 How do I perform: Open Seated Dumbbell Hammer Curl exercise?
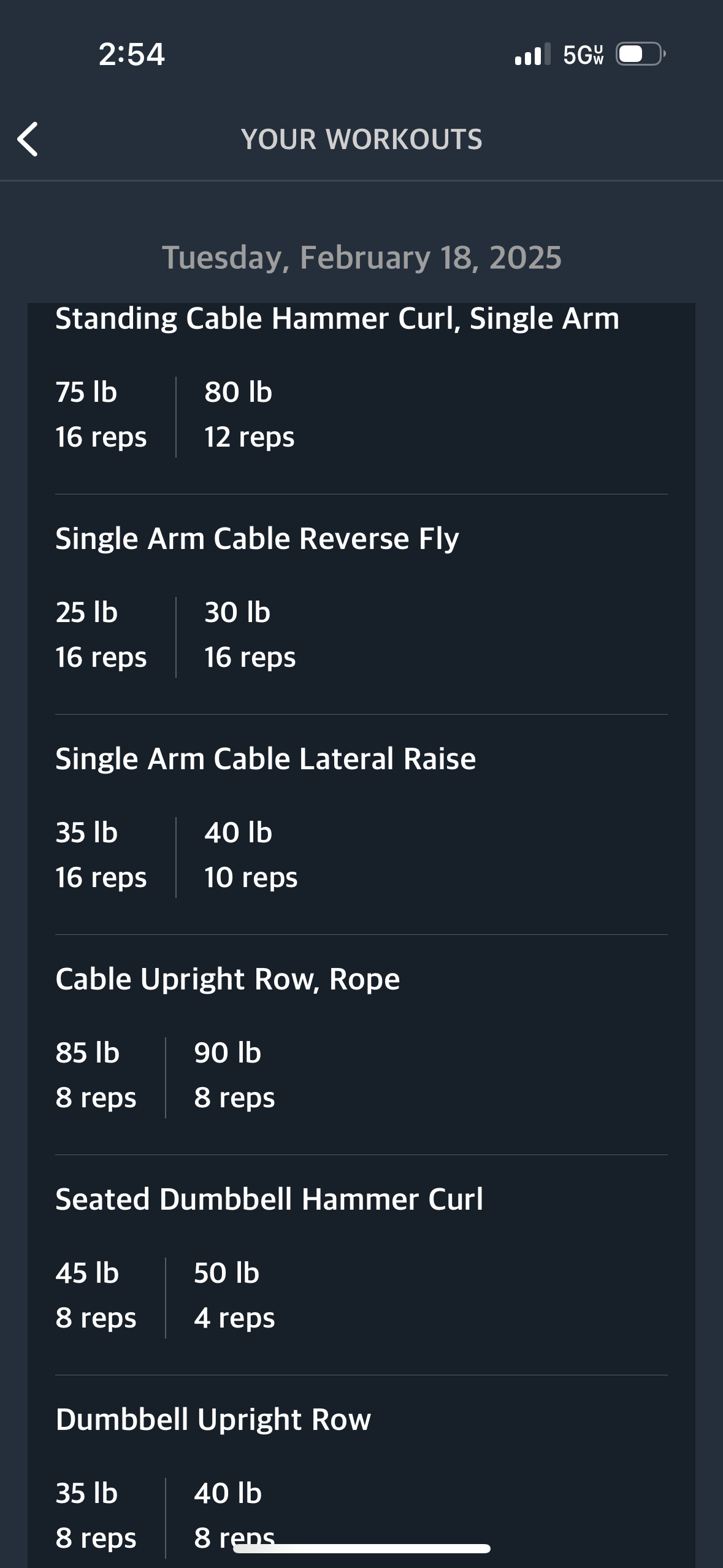(269, 1199)
